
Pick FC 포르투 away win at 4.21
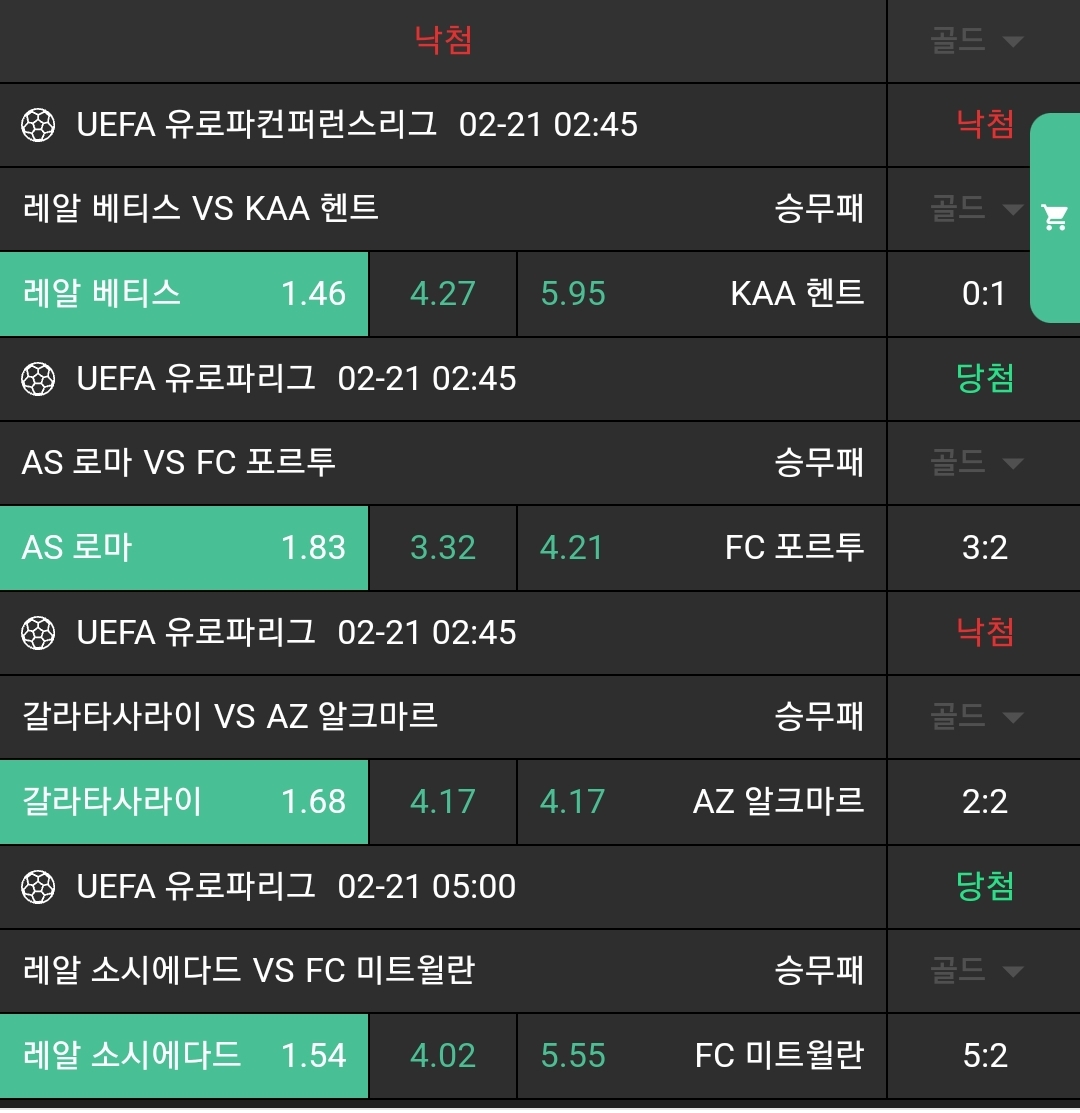pos(701,548)
